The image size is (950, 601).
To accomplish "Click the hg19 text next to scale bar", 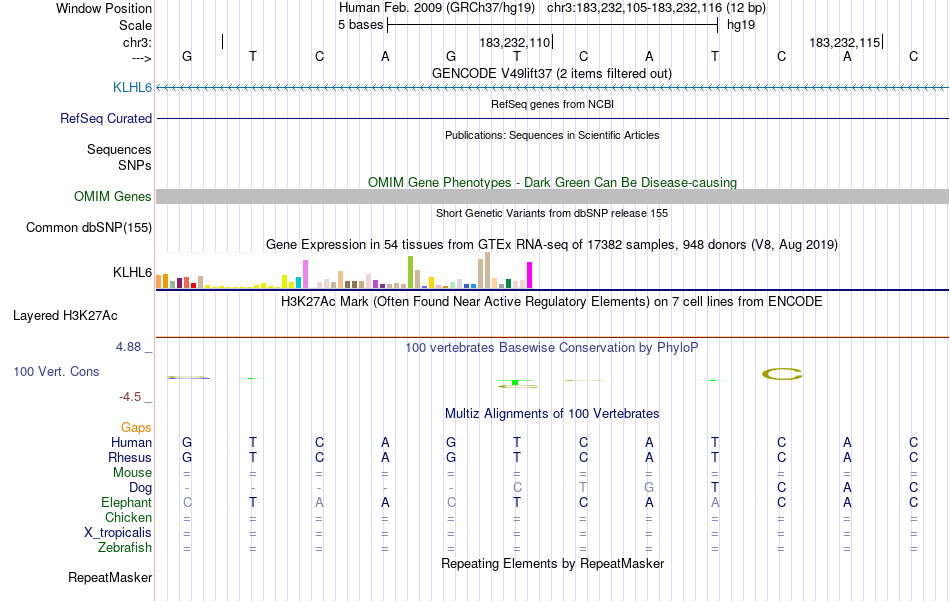I will click(741, 25).
